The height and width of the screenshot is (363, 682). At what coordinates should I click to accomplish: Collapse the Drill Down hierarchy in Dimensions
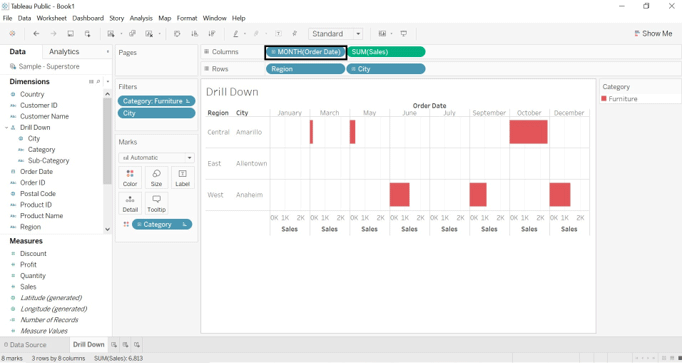7,128
